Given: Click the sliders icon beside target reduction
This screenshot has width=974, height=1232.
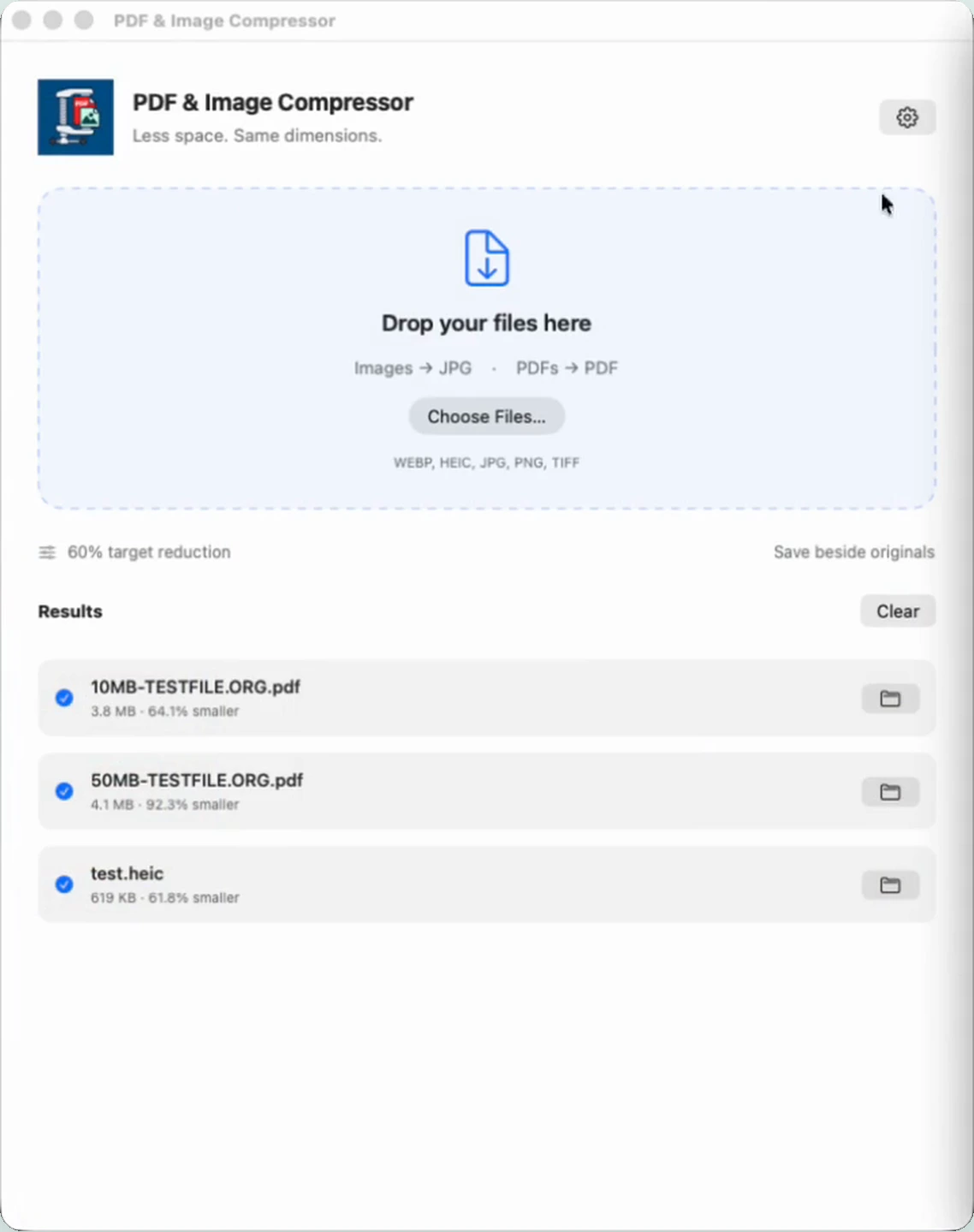Looking at the screenshot, I should click(47, 552).
